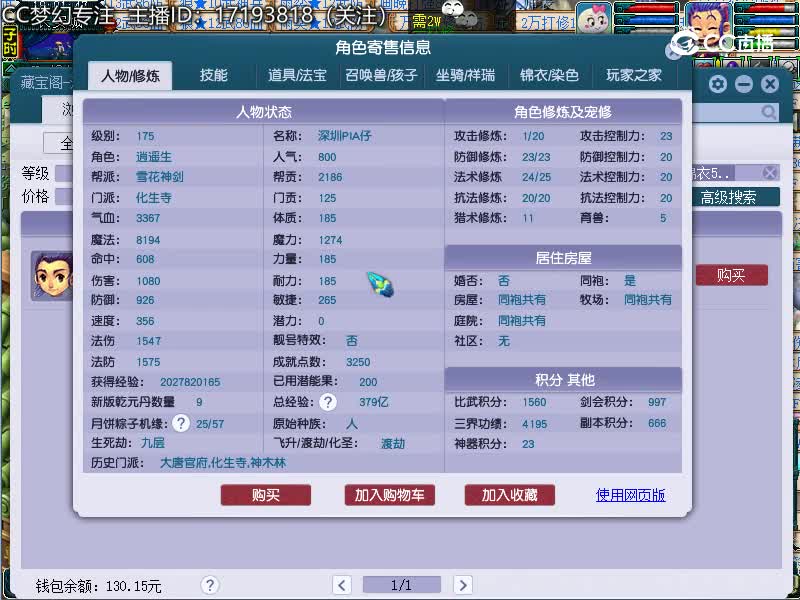
Task: Click the 化生寺 school value
Action: 154,198
